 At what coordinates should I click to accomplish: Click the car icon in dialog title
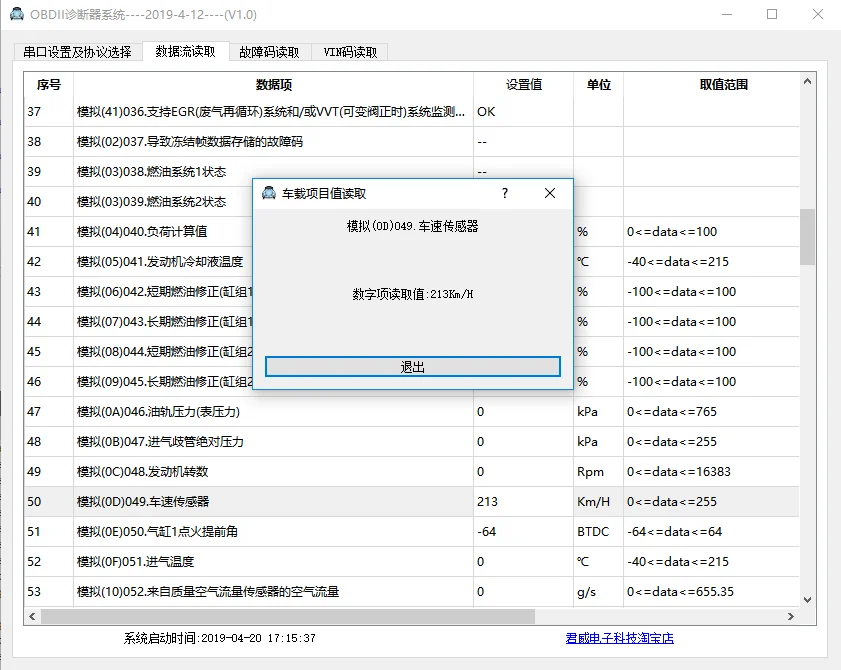coord(269,193)
